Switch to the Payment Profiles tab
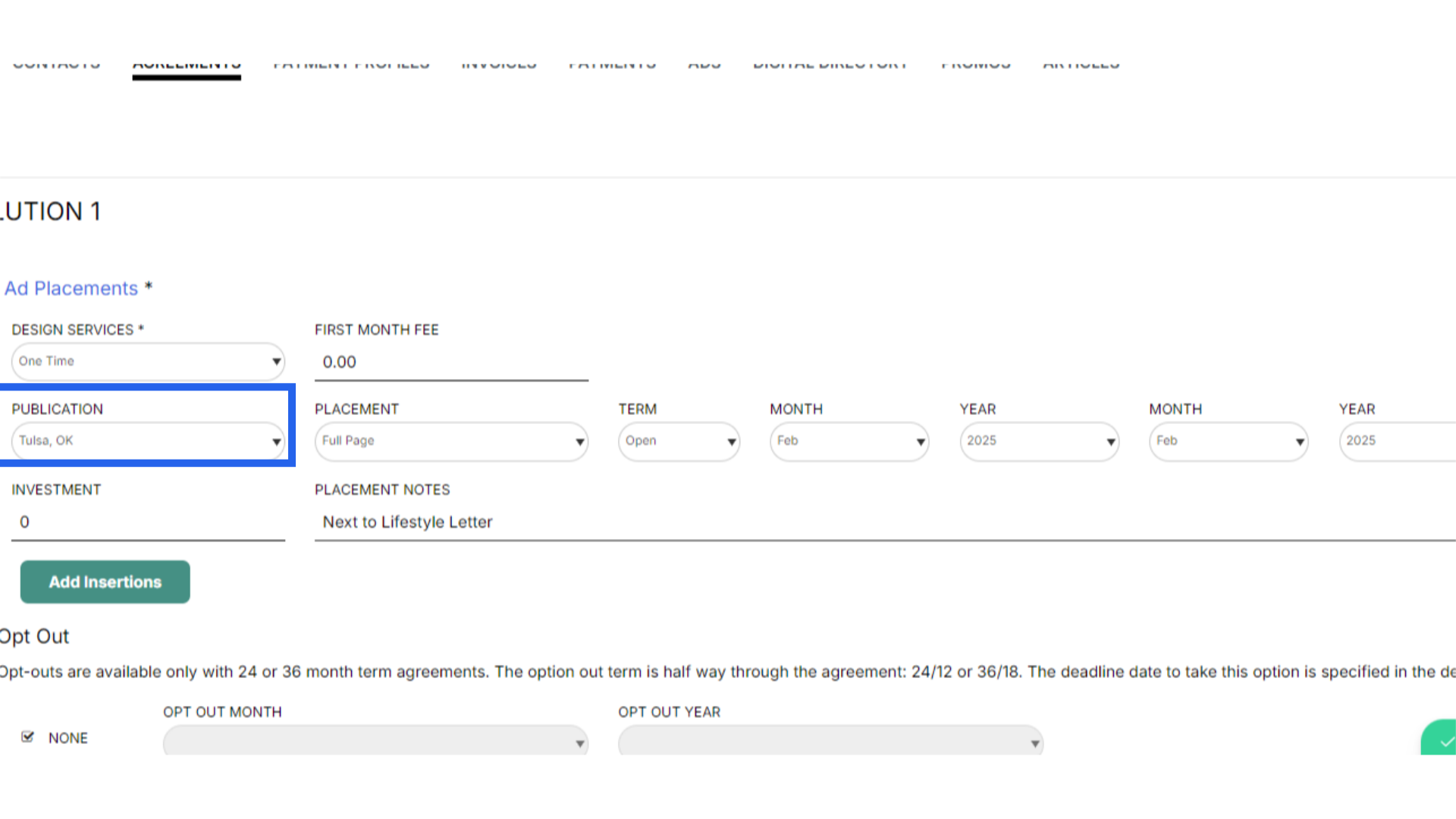The height and width of the screenshot is (819, 1456). [x=351, y=66]
